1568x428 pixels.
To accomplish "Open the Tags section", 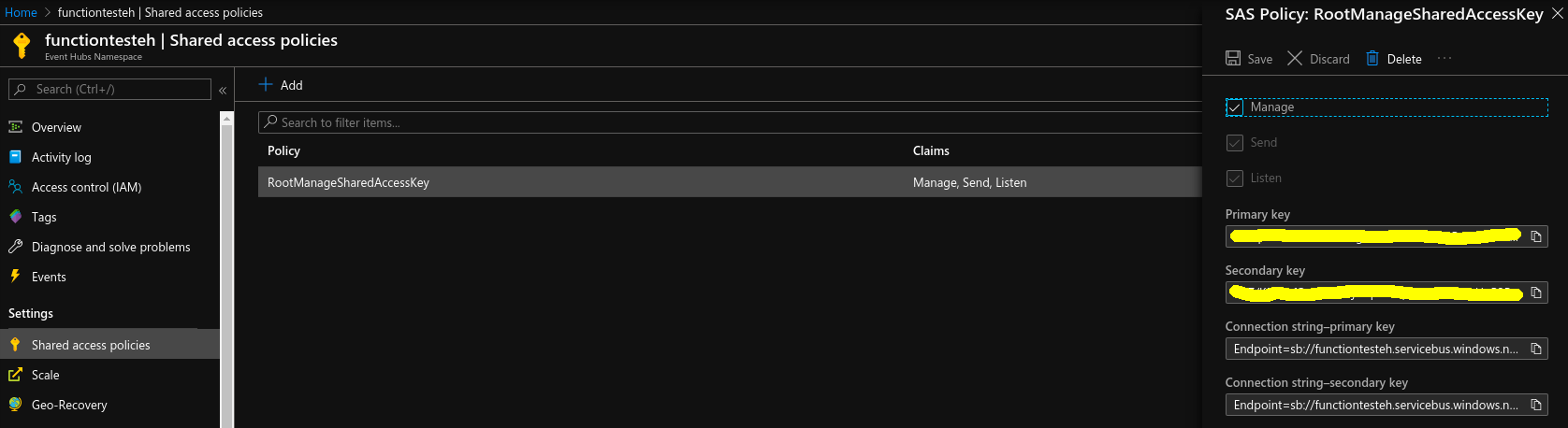I will pyautogui.click(x=44, y=217).
